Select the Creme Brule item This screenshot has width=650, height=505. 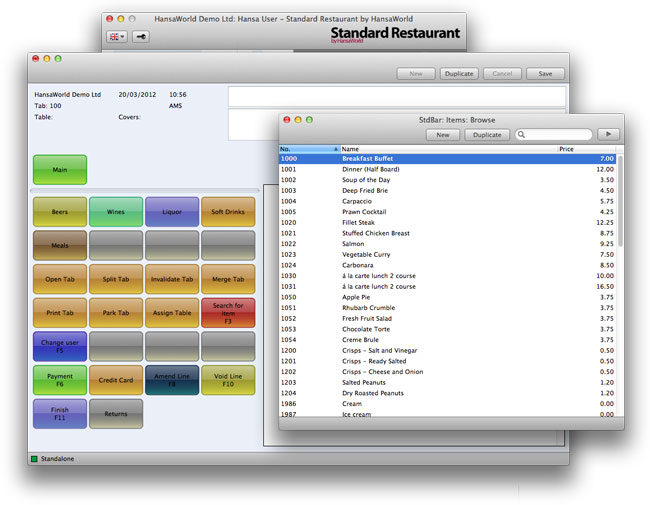tap(448, 340)
